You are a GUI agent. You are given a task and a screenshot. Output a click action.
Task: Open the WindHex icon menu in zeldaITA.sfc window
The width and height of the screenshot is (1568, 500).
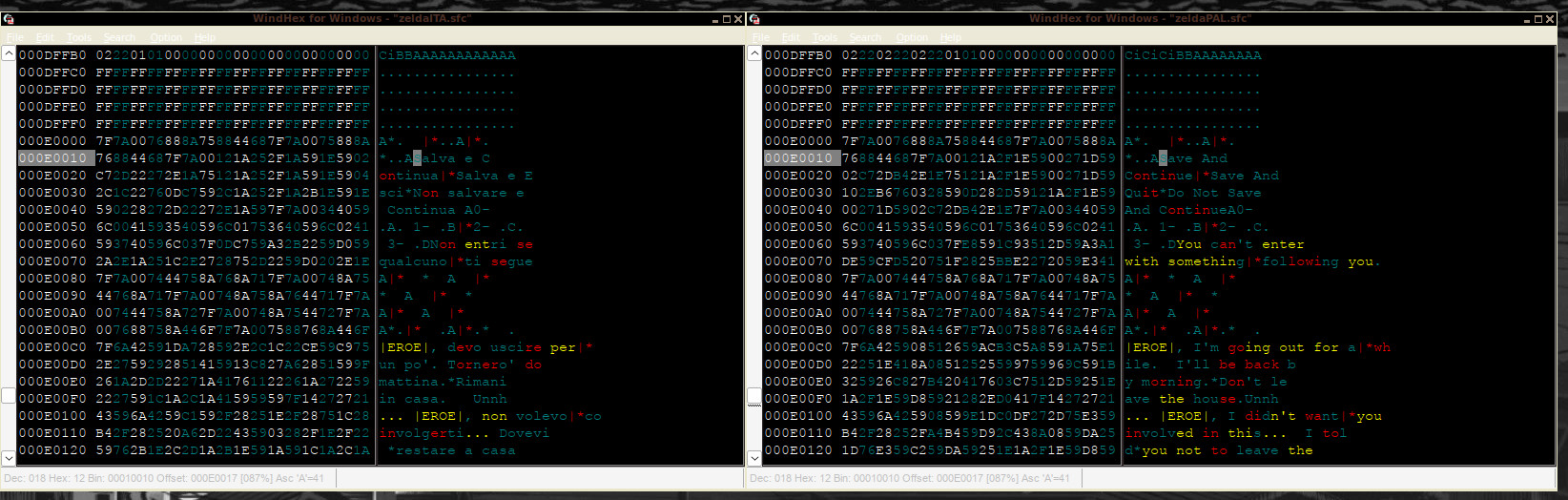10,19
